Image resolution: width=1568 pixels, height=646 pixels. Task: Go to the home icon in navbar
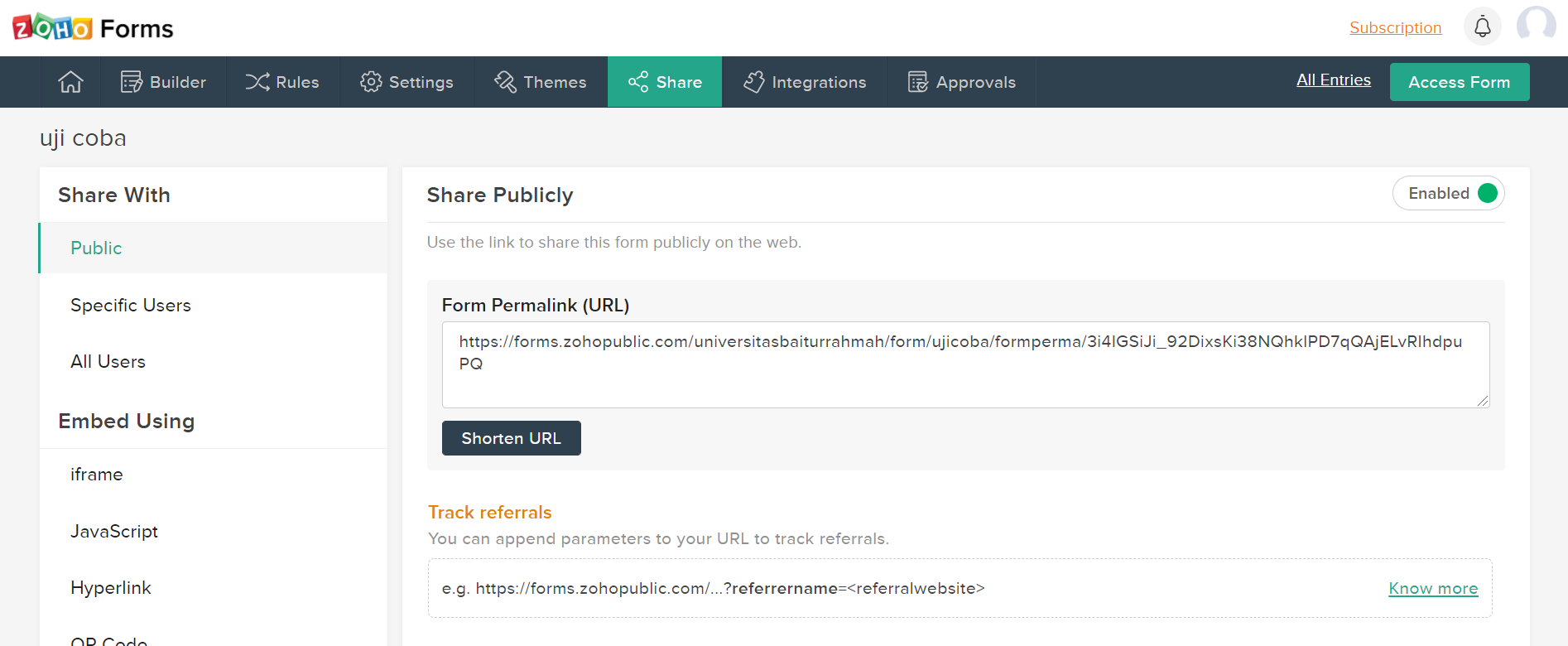coord(70,82)
